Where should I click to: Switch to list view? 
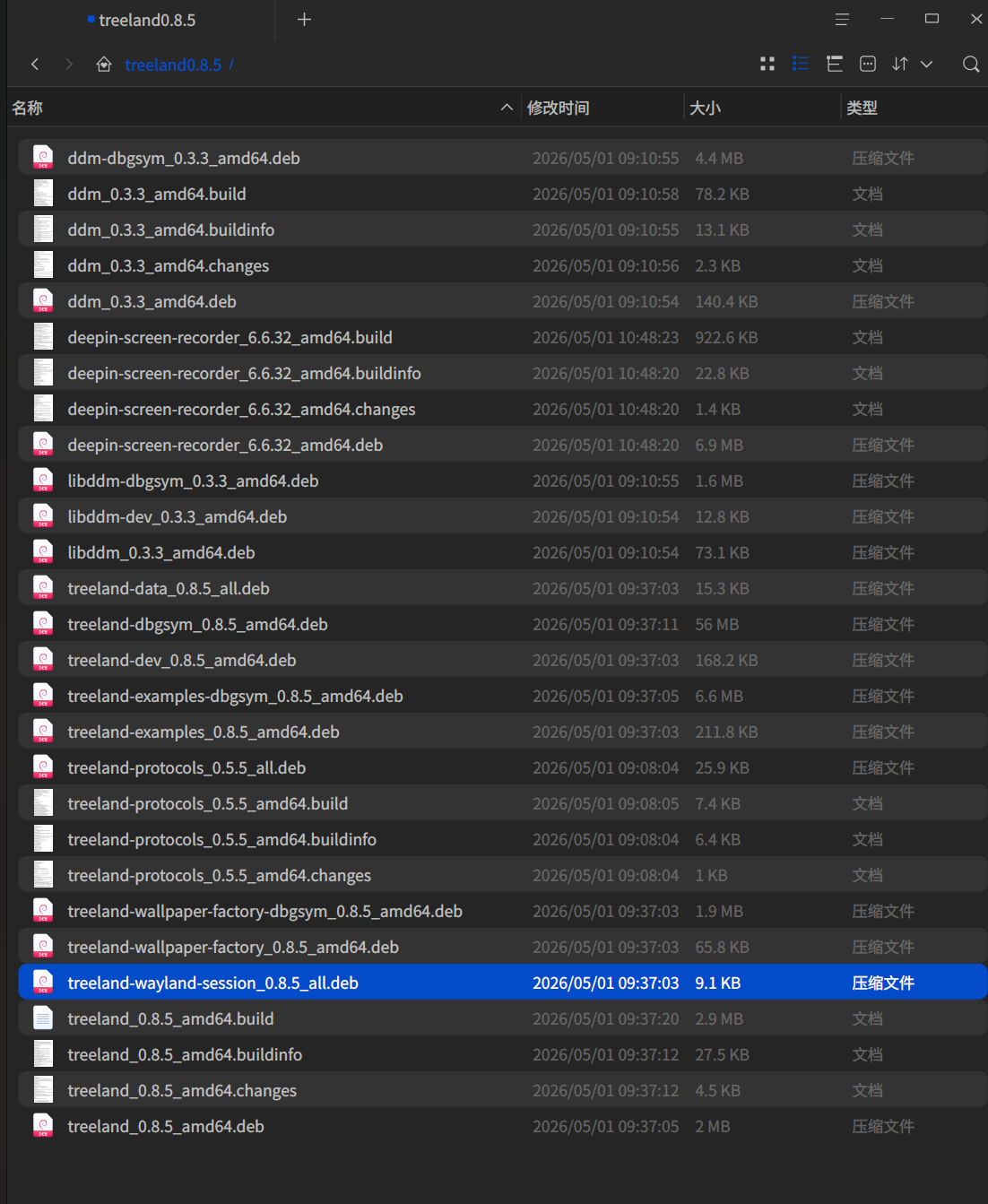(x=801, y=64)
